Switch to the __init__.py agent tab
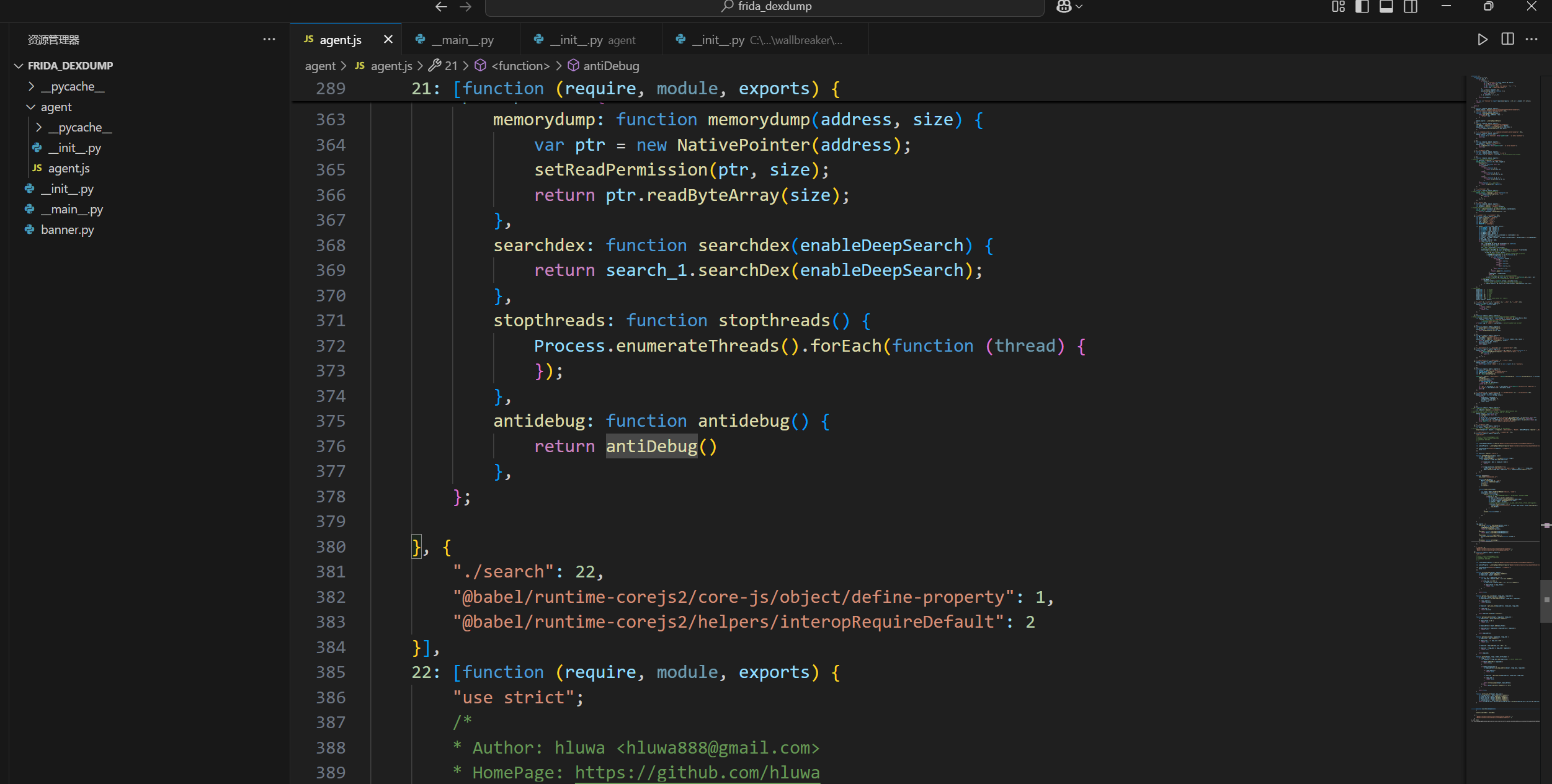 tap(592, 40)
